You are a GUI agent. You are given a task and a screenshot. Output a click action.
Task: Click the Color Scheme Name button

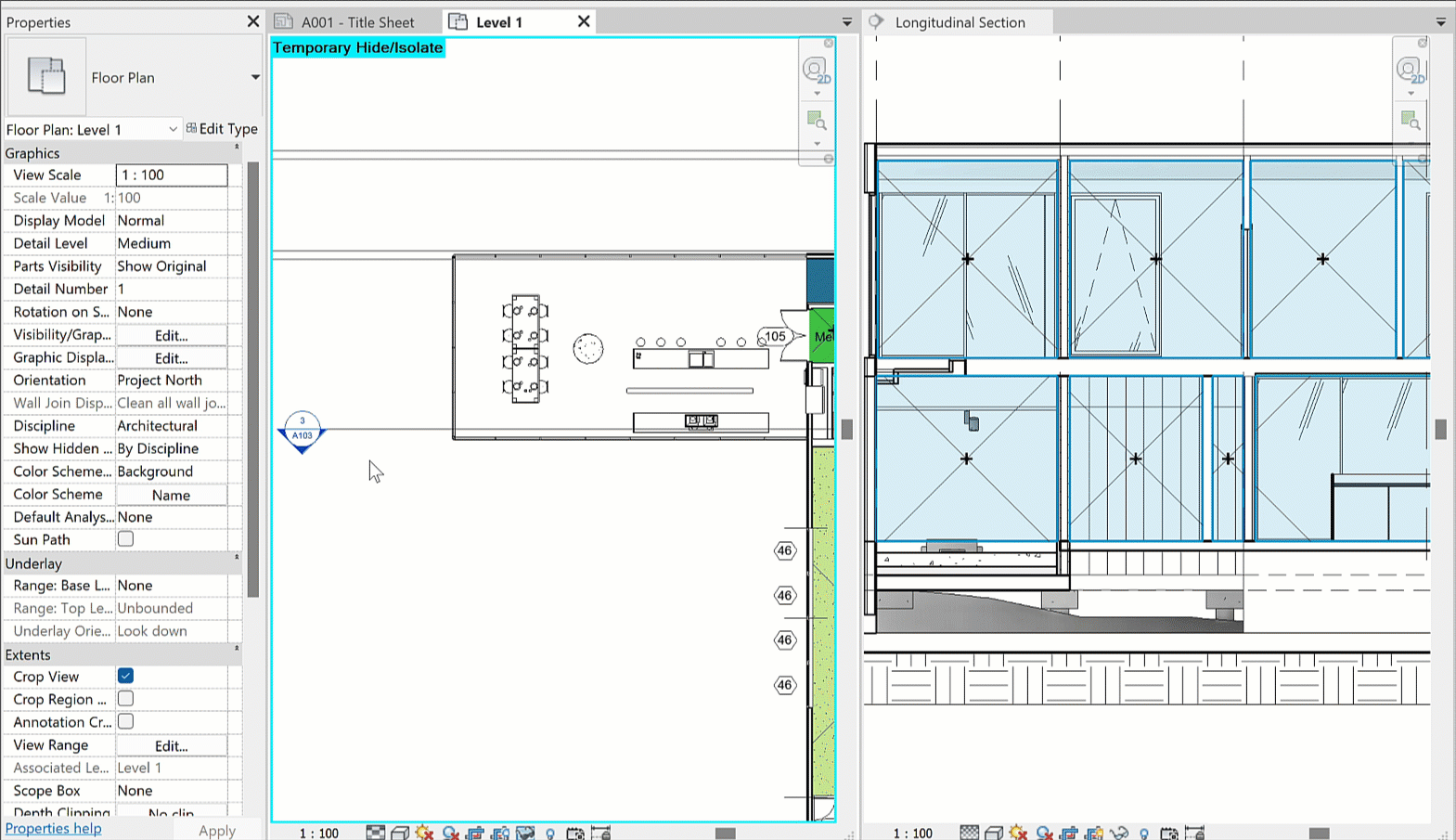(x=172, y=495)
